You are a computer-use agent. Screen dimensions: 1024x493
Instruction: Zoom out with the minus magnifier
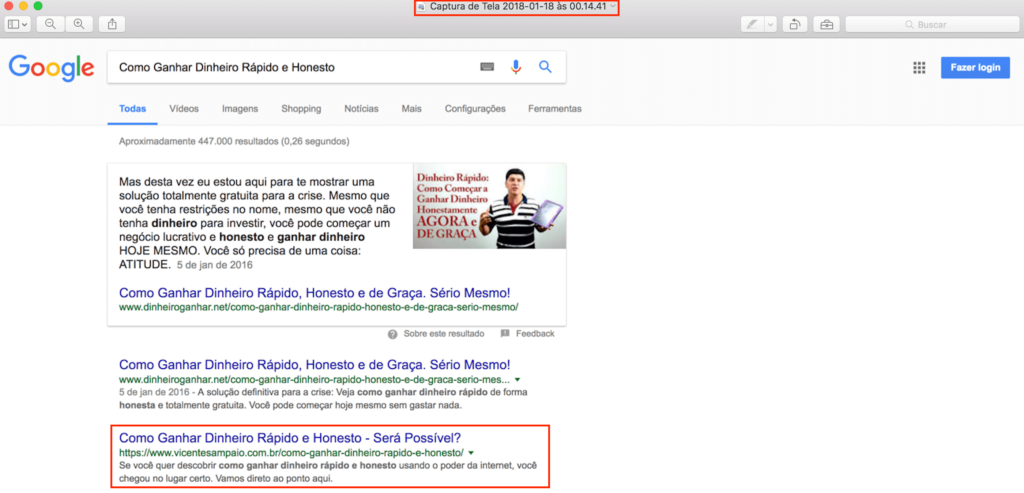click(x=50, y=24)
